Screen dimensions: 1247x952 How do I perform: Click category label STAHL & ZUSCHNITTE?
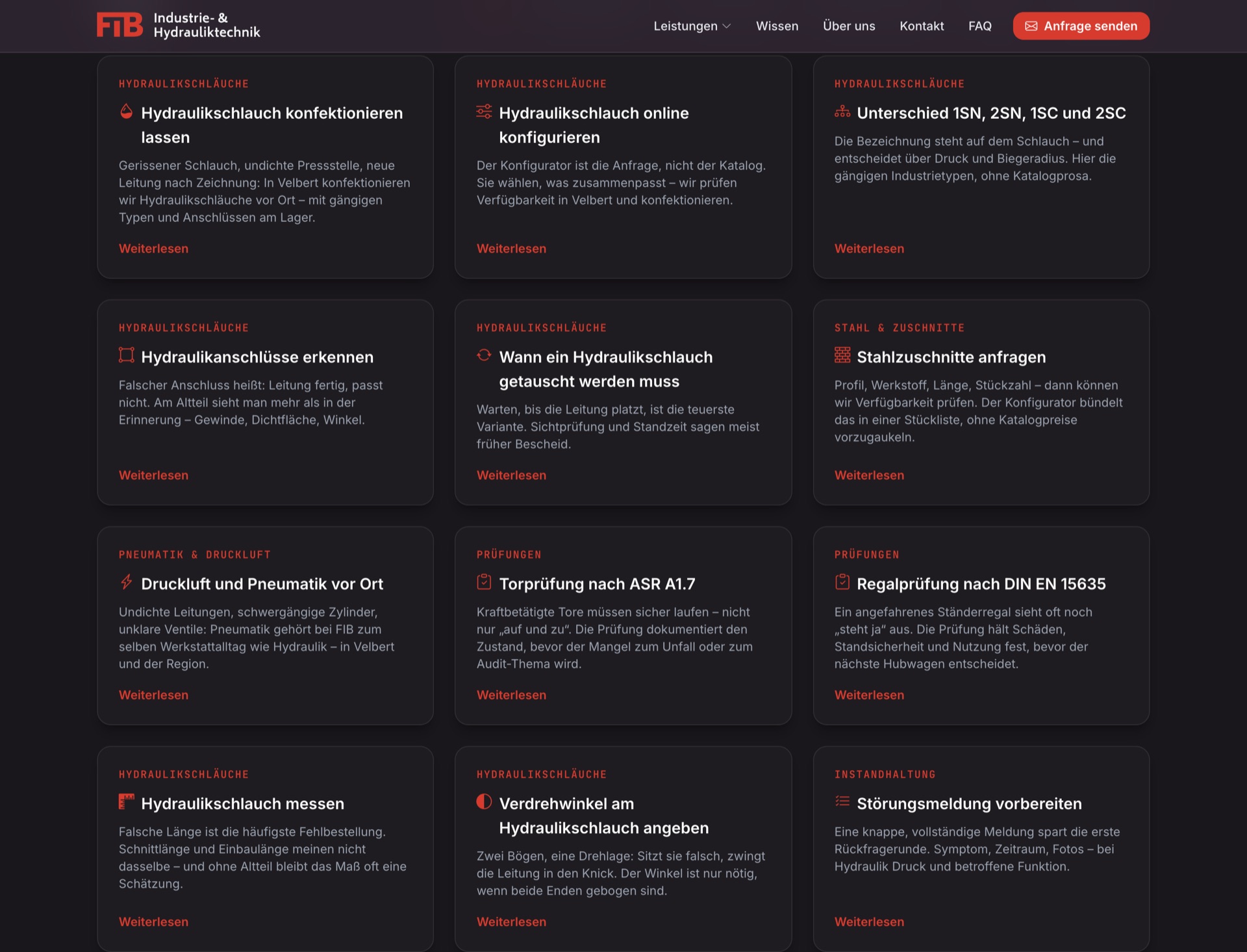pyautogui.click(x=900, y=328)
